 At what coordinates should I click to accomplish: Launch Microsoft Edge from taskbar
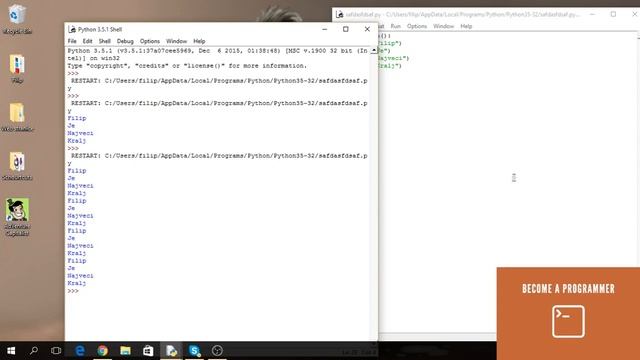80,351
